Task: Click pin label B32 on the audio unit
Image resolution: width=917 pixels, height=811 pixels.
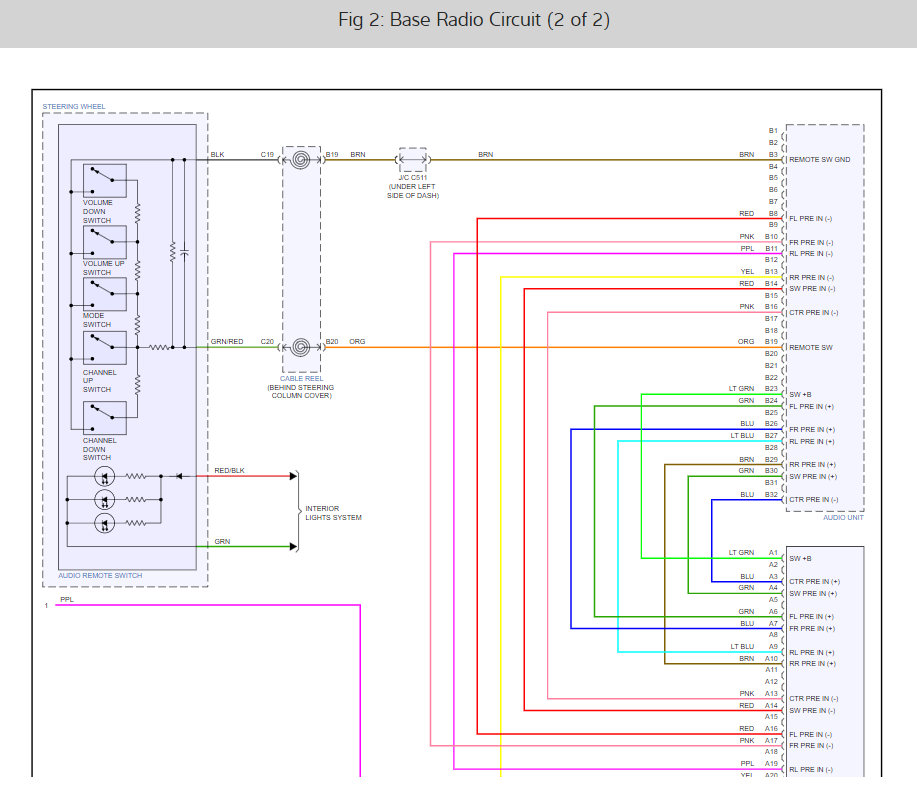Action: click(x=771, y=494)
